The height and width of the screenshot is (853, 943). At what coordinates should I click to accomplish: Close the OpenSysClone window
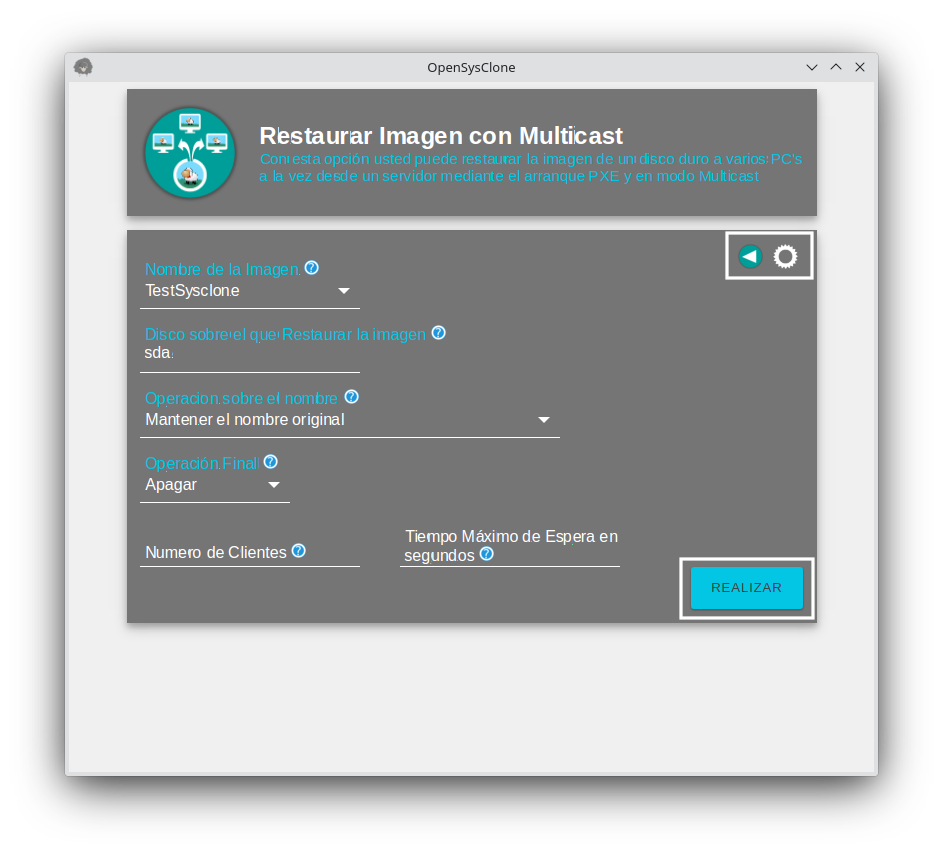pyautogui.click(x=860, y=67)
